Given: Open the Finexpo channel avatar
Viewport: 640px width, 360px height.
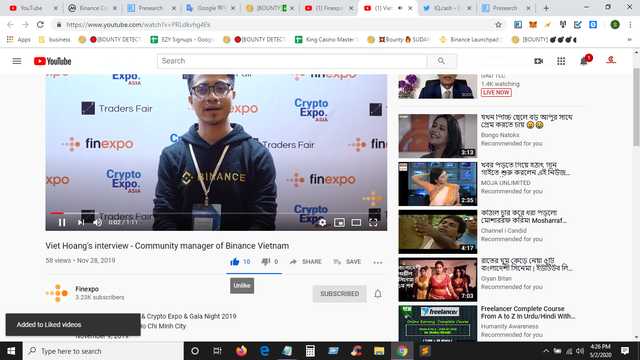Looking at the screenshot, I should coord(57,293).
